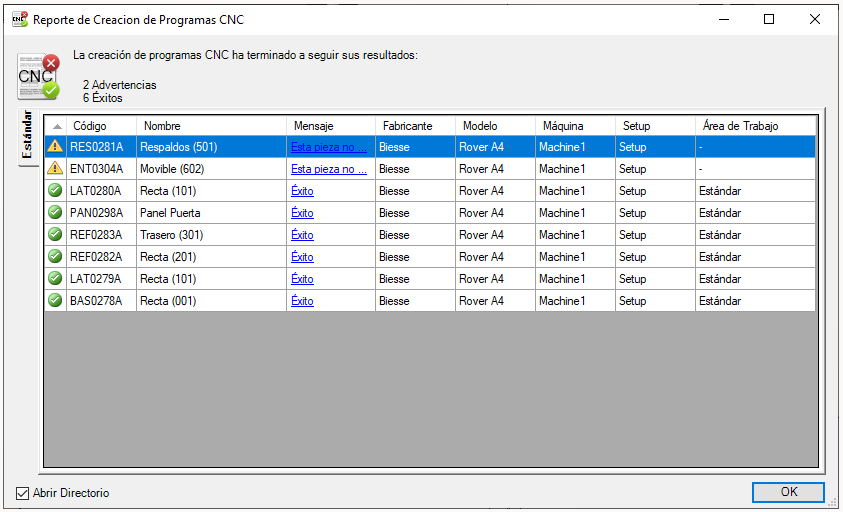Sort by Área de Trabajo column header
The height and width of the screenshot is (512, 843).
pos(755,126)
